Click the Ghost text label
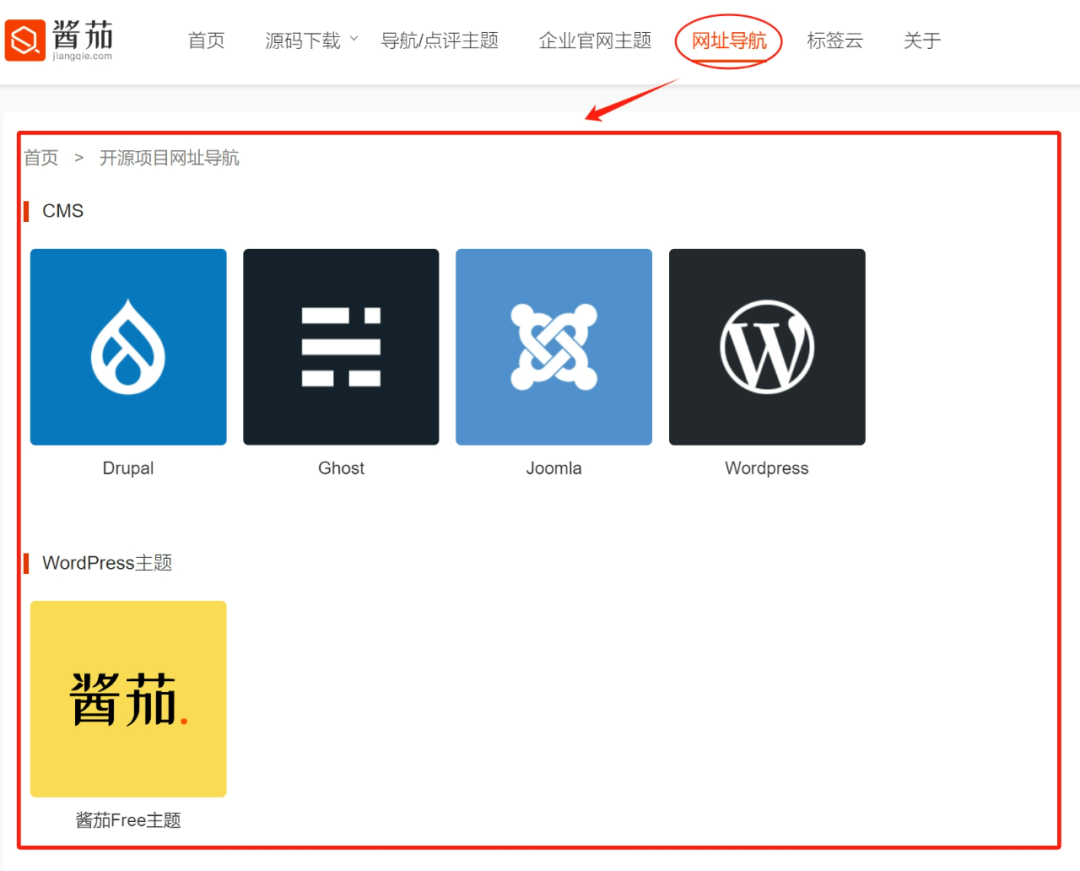The image size is (1080, 871). tap(341, 468)
